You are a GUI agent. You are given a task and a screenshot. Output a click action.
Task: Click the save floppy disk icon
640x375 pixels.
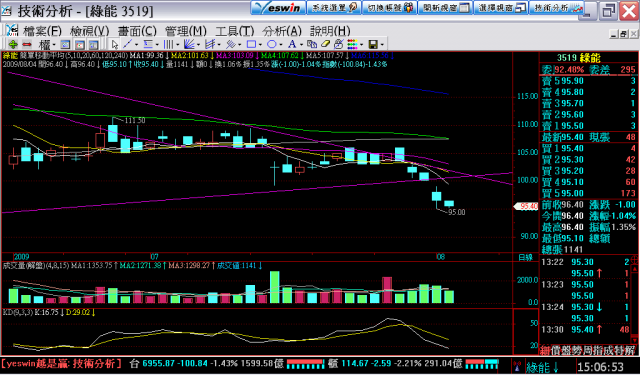[x=373, y=44]
